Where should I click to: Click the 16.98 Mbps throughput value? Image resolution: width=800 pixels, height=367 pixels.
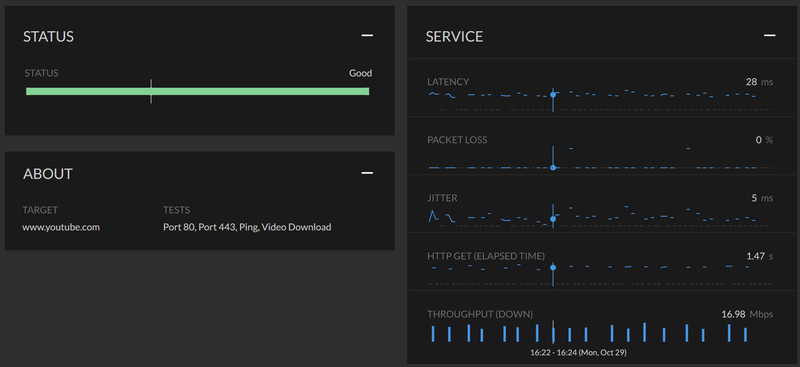747,314
